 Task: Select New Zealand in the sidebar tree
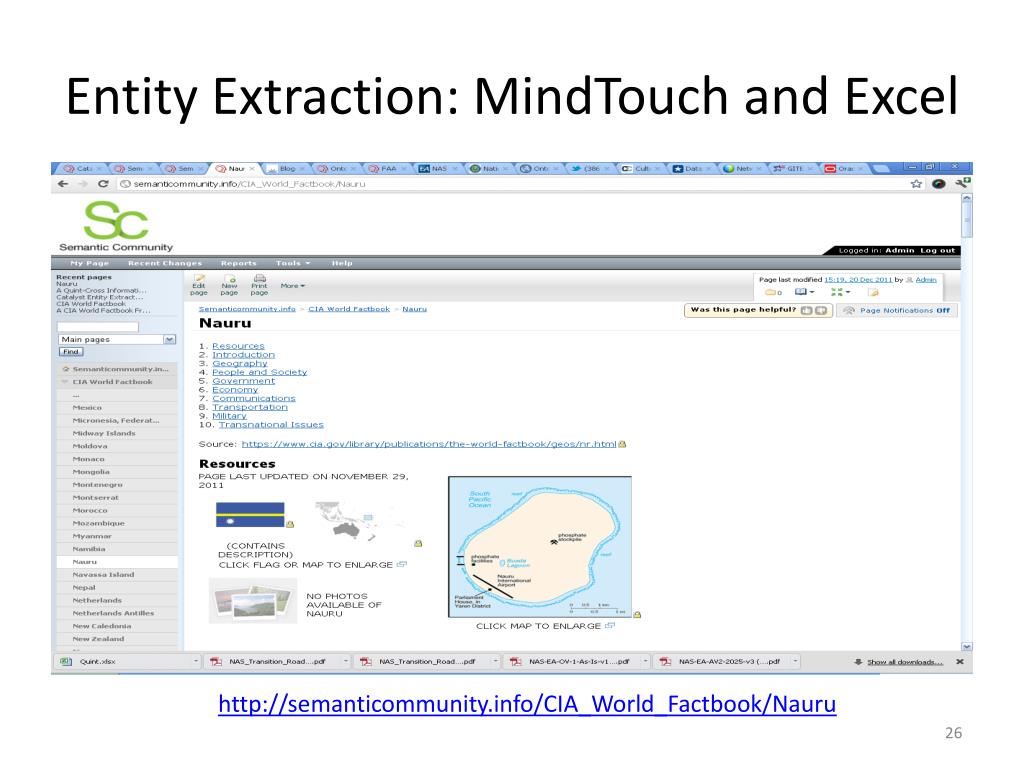point(98,639)
